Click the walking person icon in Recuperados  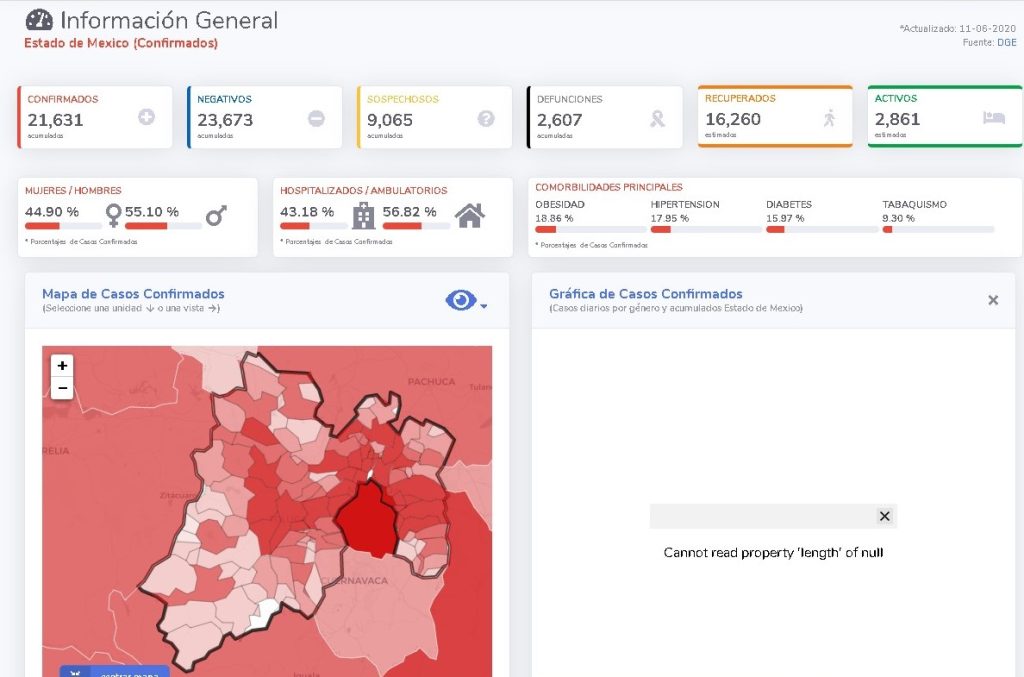click(828, 118)
